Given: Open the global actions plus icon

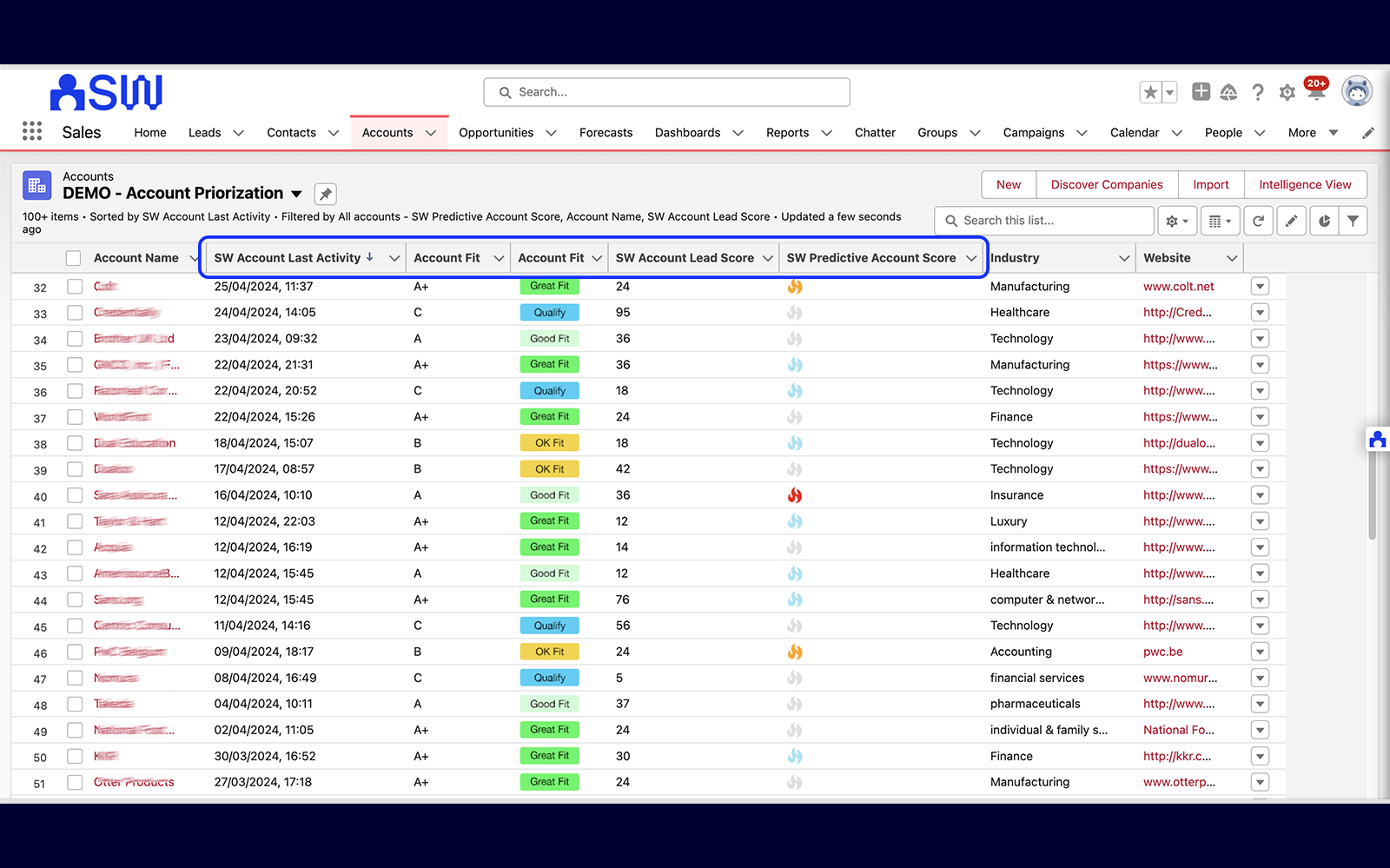Looking at the screenshot, I should pos(1201,91).
